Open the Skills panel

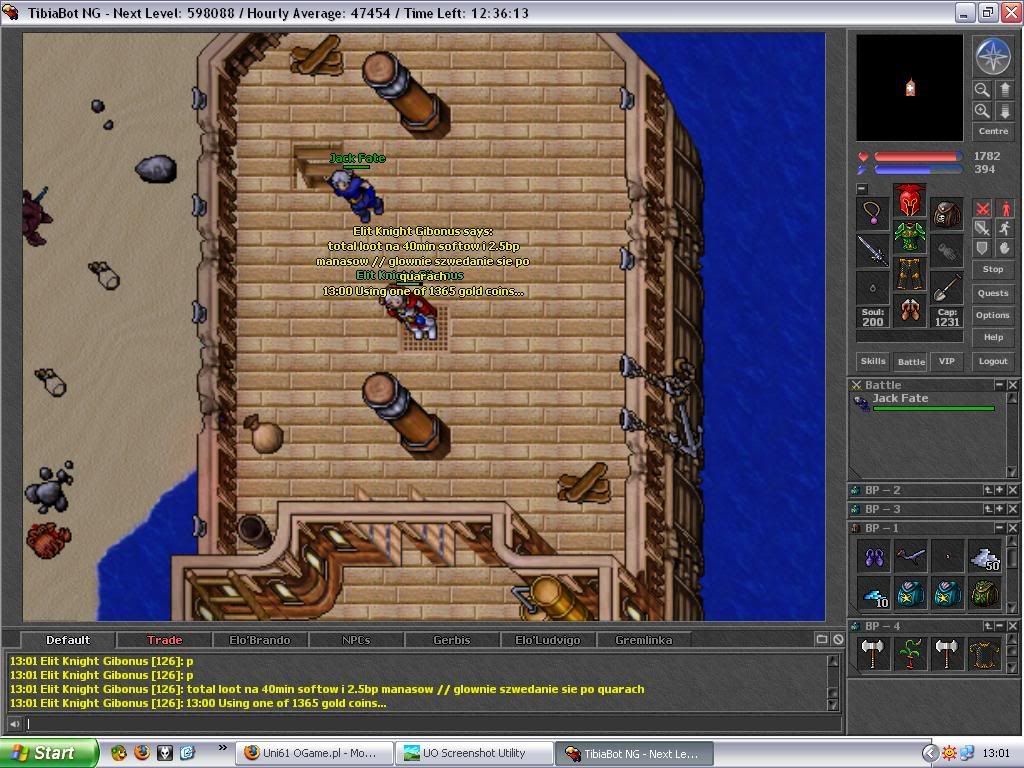(873, 361)
